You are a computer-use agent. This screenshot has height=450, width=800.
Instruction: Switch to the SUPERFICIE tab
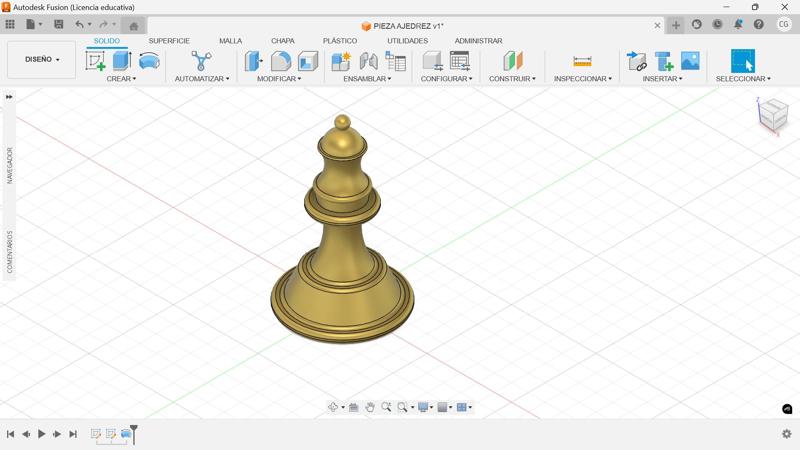click(169, 41)
